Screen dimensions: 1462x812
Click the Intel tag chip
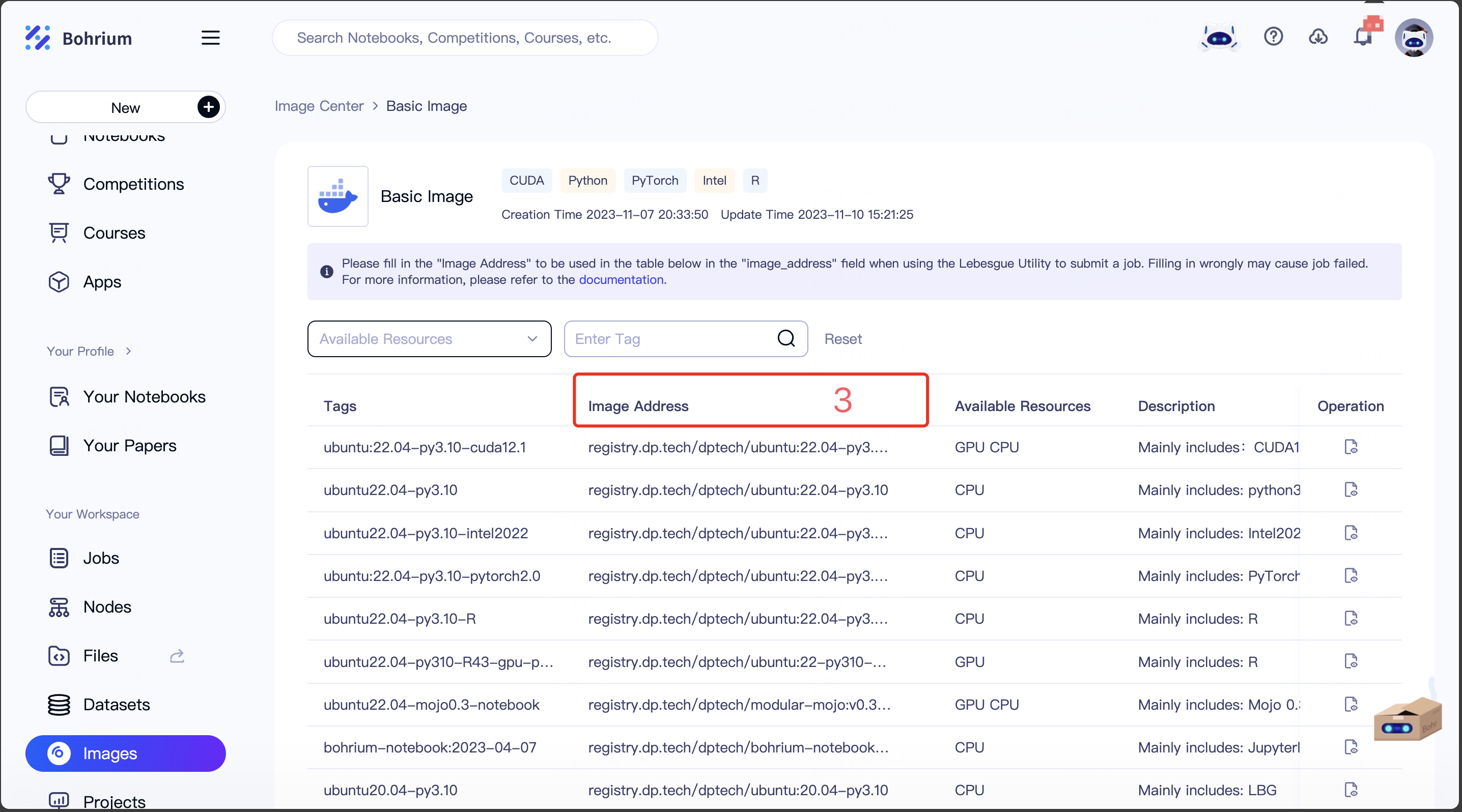(714, 180)
